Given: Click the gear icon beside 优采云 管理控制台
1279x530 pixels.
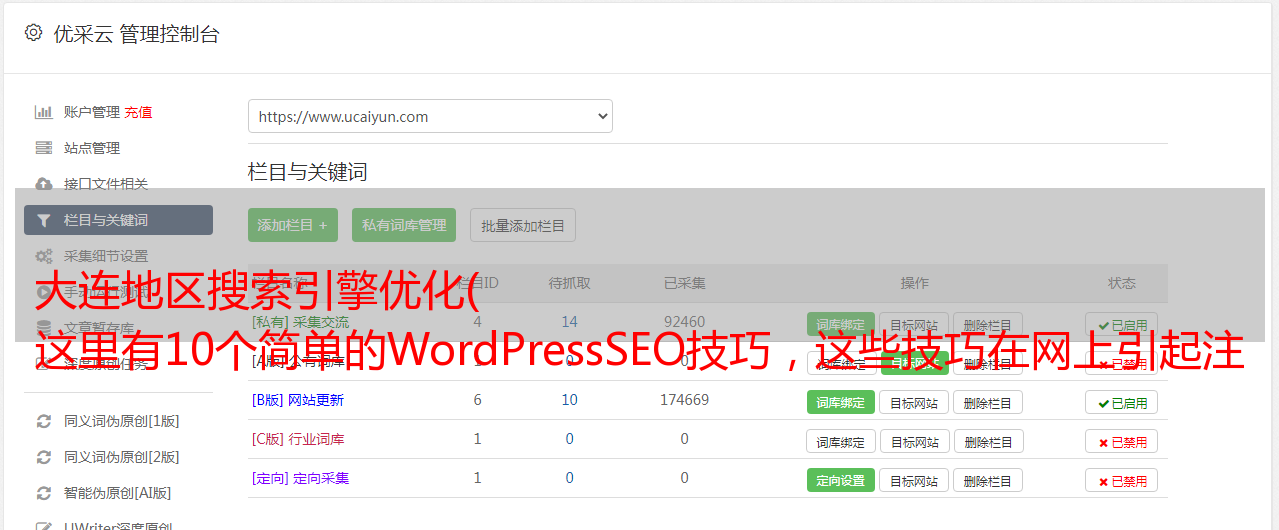Looking at the screenshot, I should point(33,33).
